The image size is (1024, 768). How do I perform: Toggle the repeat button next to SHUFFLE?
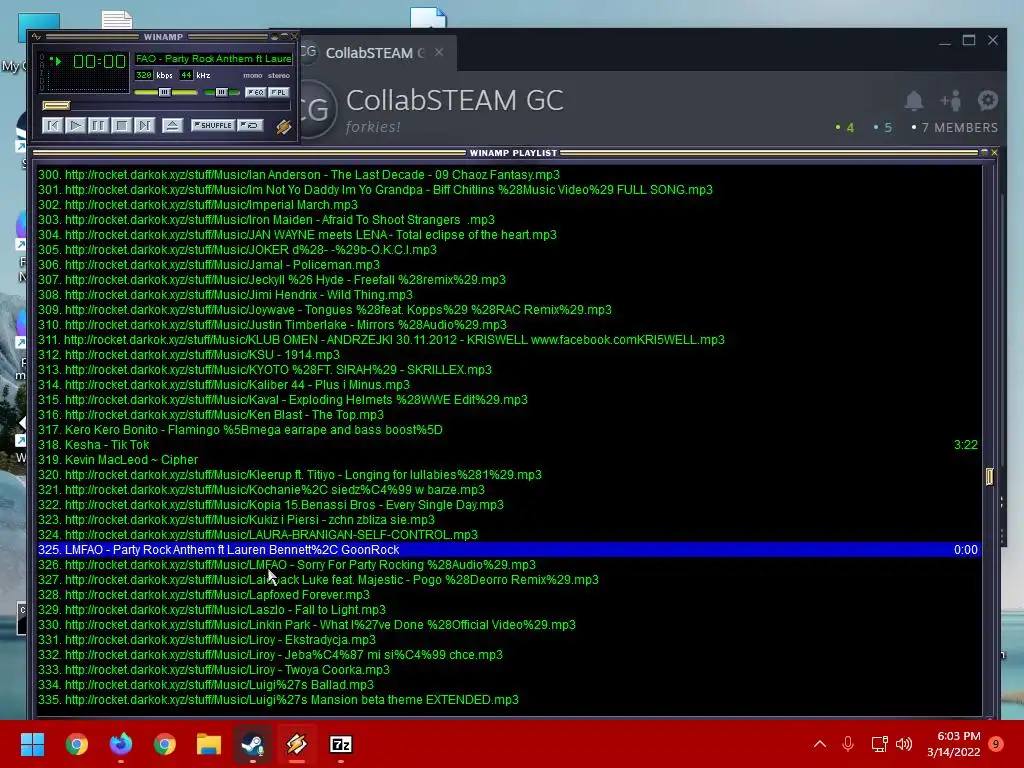tap(250, 125)
